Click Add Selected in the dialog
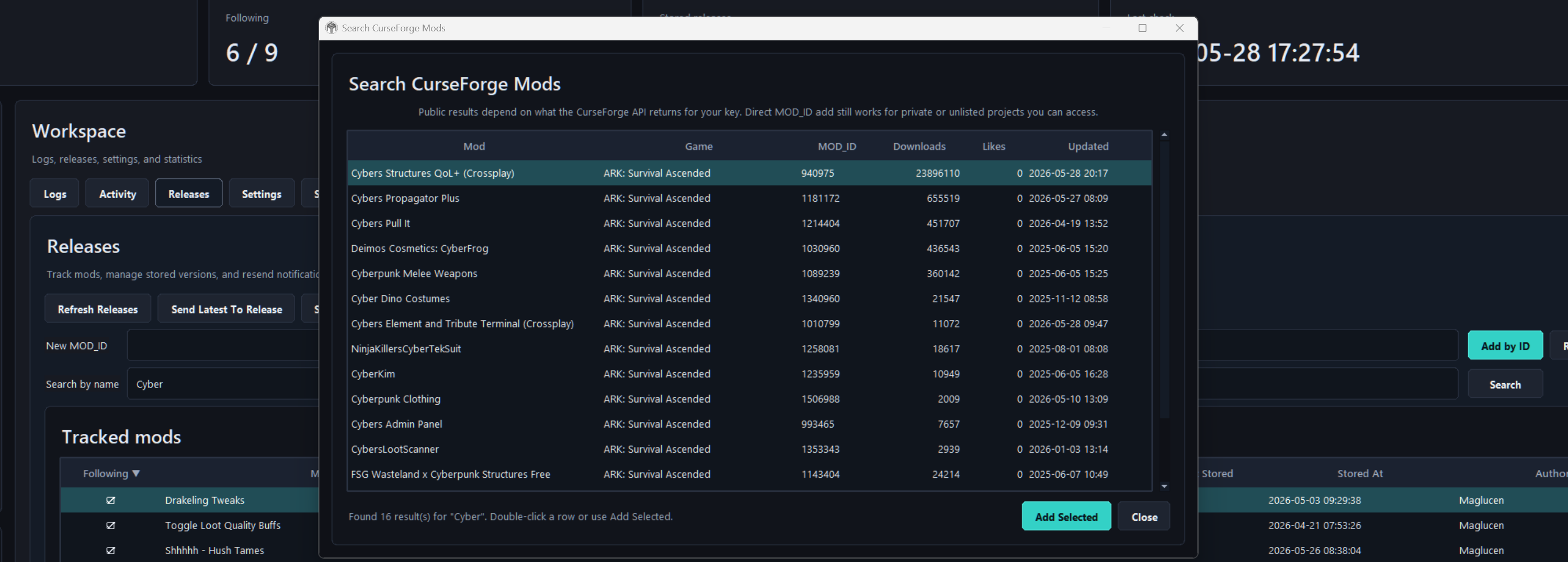1568x562 pixels. 1066,517
